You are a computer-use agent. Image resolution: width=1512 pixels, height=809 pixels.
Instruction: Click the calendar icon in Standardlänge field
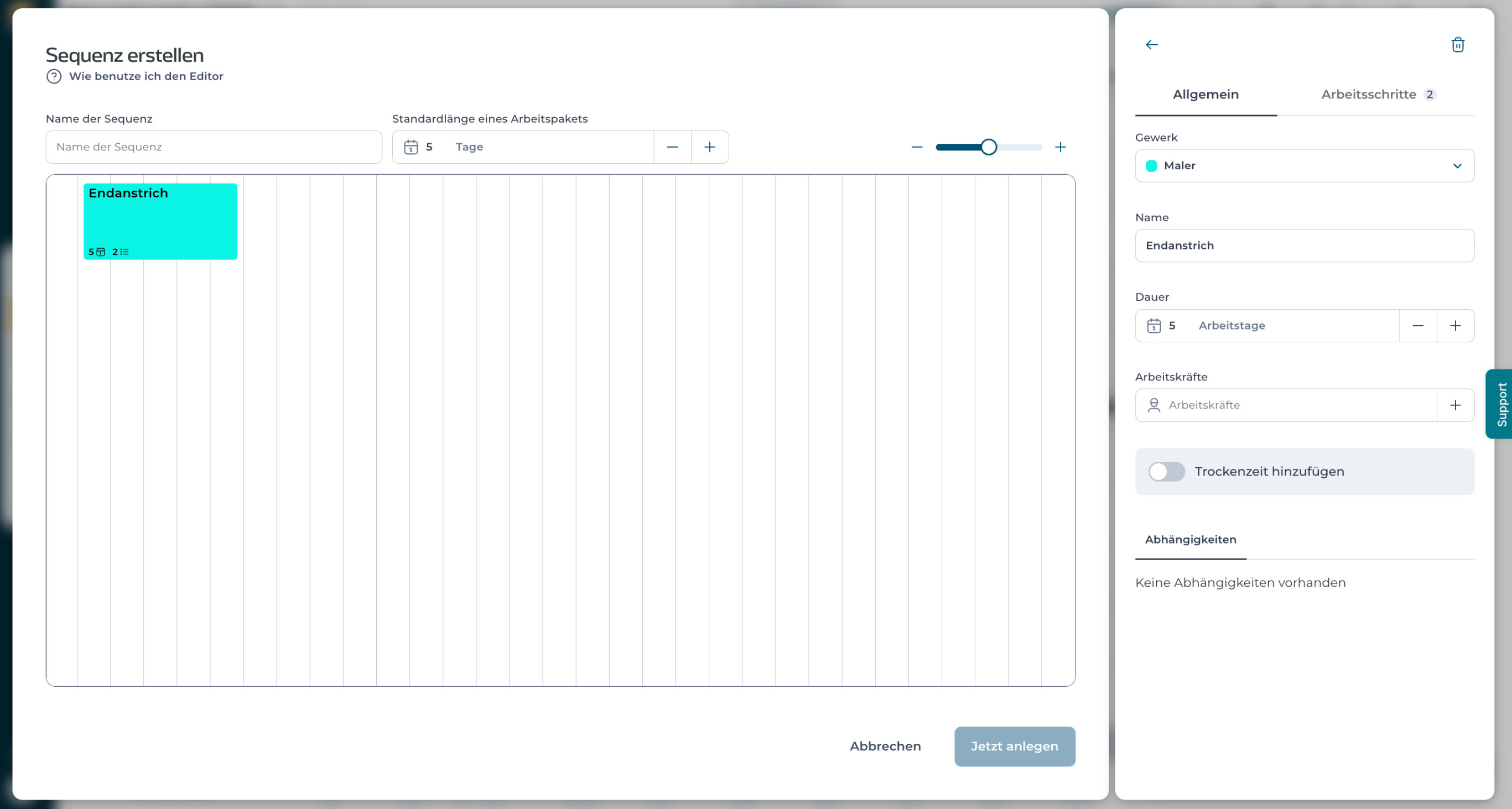coord(411,147)
